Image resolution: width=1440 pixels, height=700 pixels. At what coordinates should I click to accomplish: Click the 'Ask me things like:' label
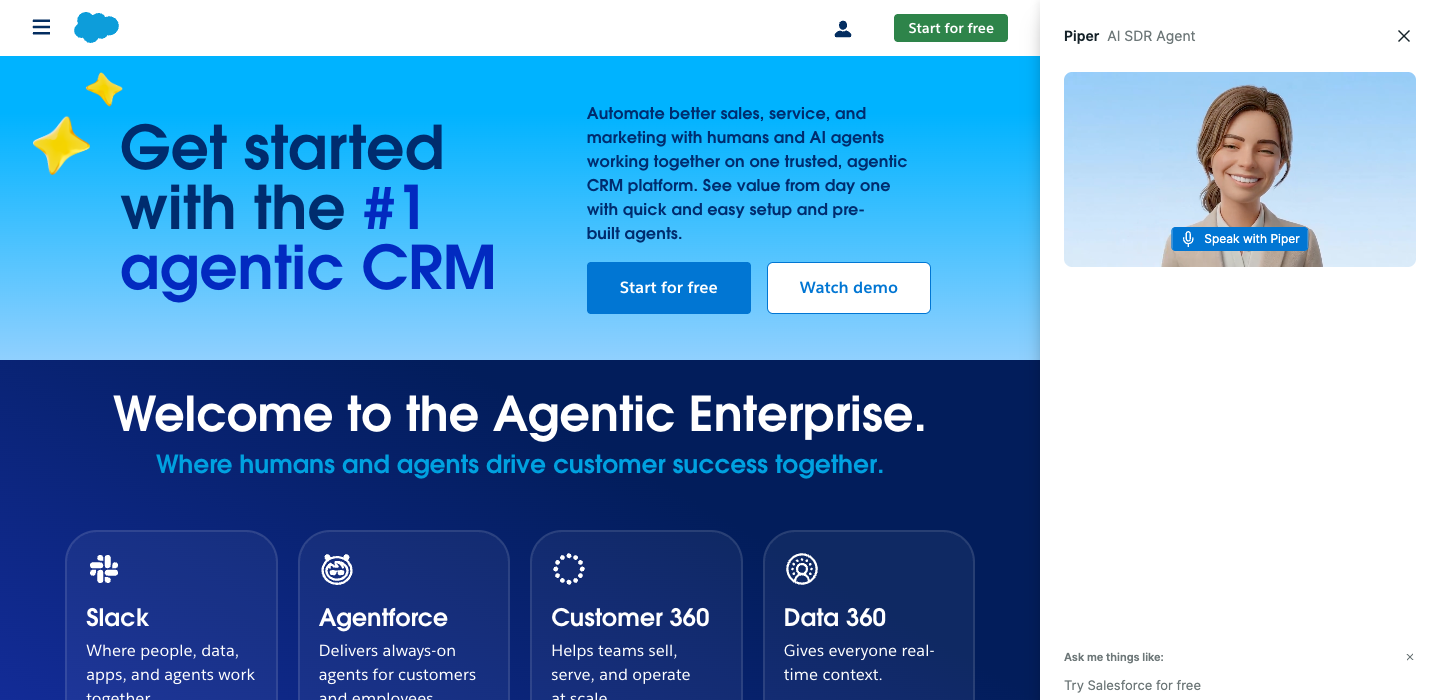point(1114,657)
